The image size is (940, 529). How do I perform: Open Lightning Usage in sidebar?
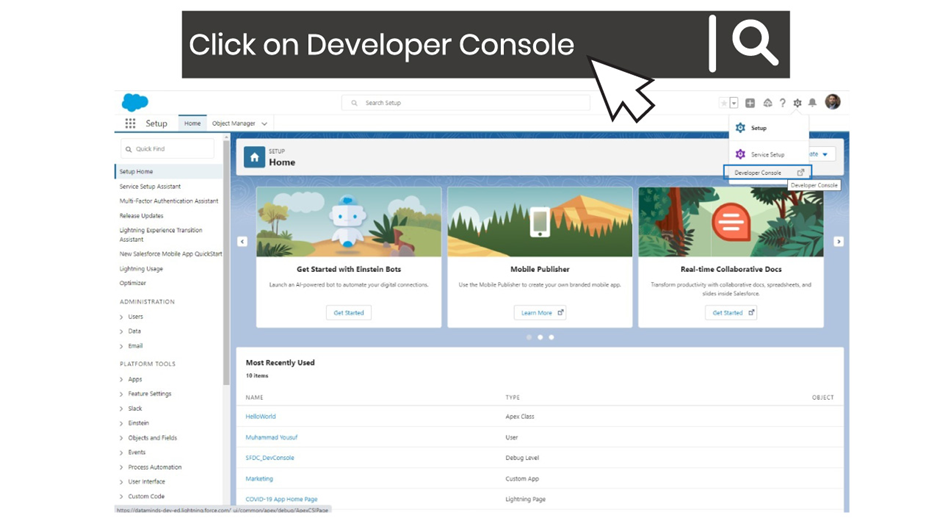(x=141, y=269)
